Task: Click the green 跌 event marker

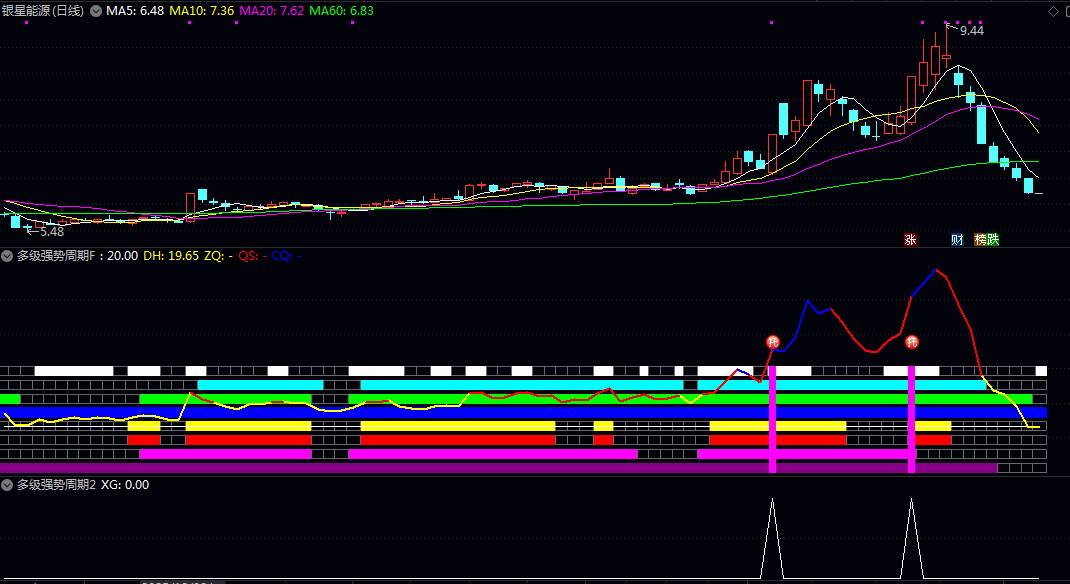Action: point(993,239)
